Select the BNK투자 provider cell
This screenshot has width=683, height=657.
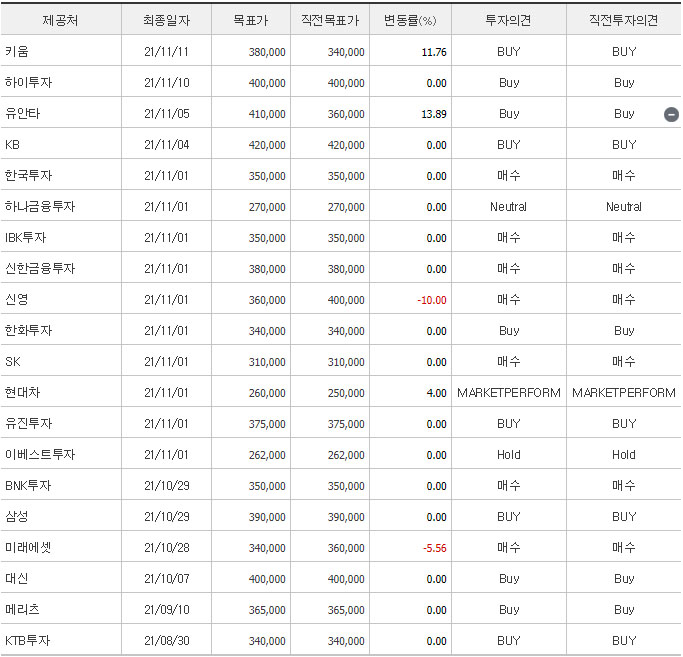[x=61, y=485]
